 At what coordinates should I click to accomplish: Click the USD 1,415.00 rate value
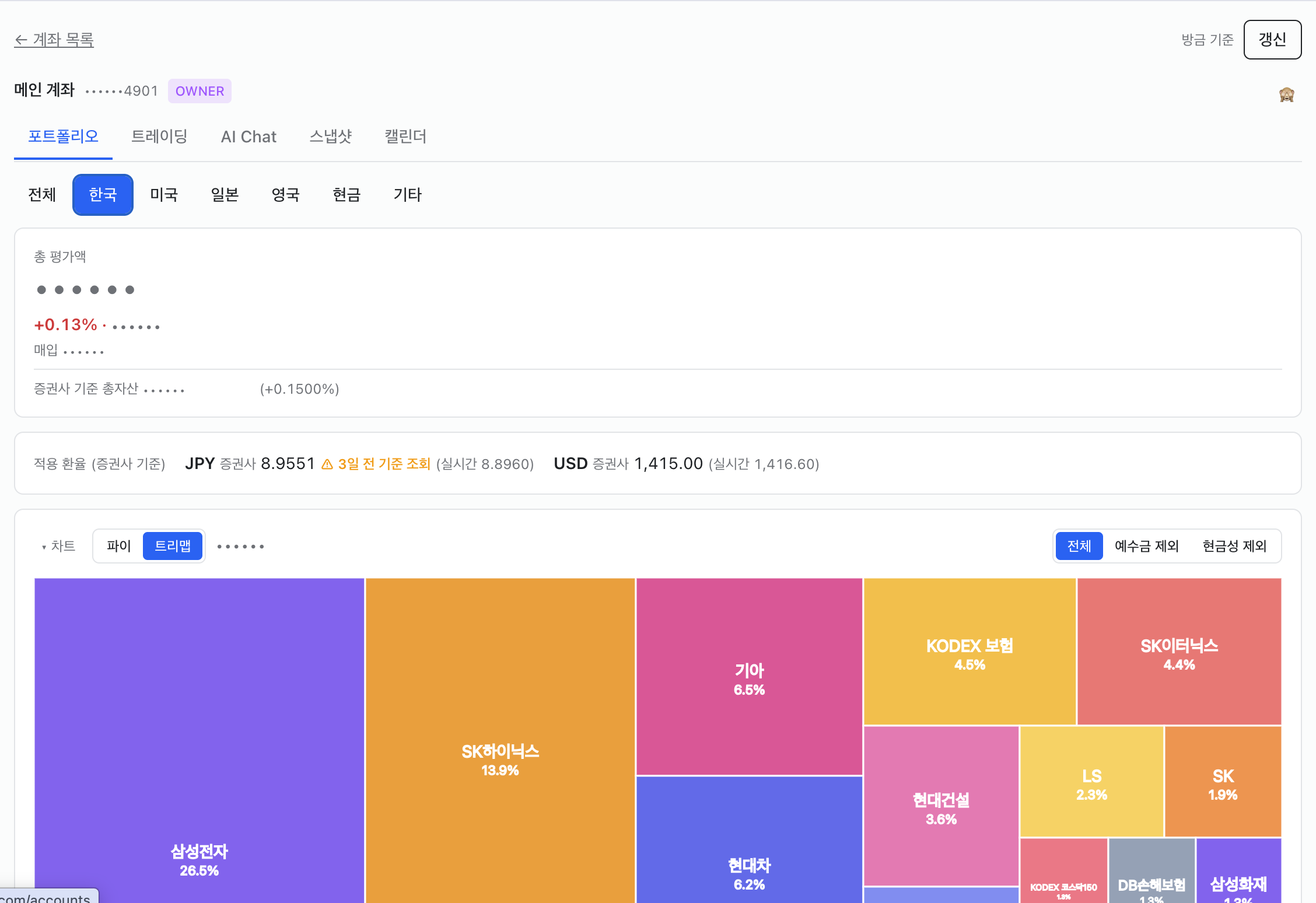[x=668, y=464]
